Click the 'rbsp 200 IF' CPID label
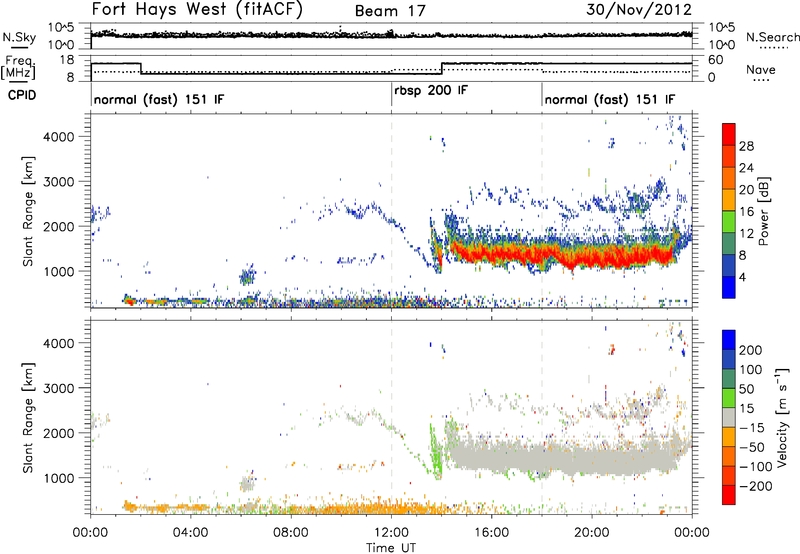 (x=431, y=91)
